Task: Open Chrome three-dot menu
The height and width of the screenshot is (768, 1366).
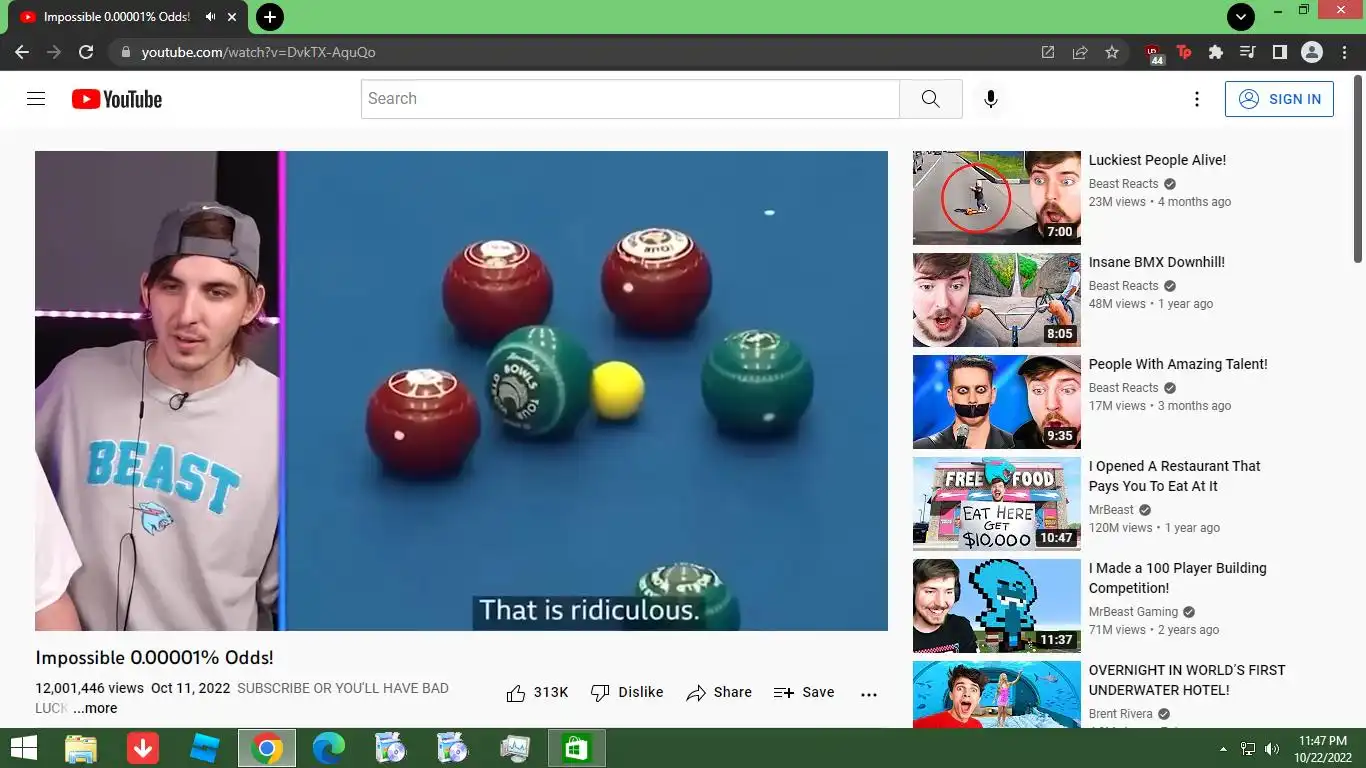Action: [x=1342, y=52]
